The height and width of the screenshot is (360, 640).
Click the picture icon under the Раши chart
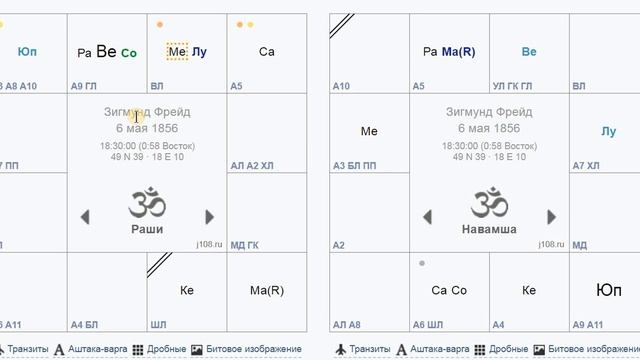(197, 350)
